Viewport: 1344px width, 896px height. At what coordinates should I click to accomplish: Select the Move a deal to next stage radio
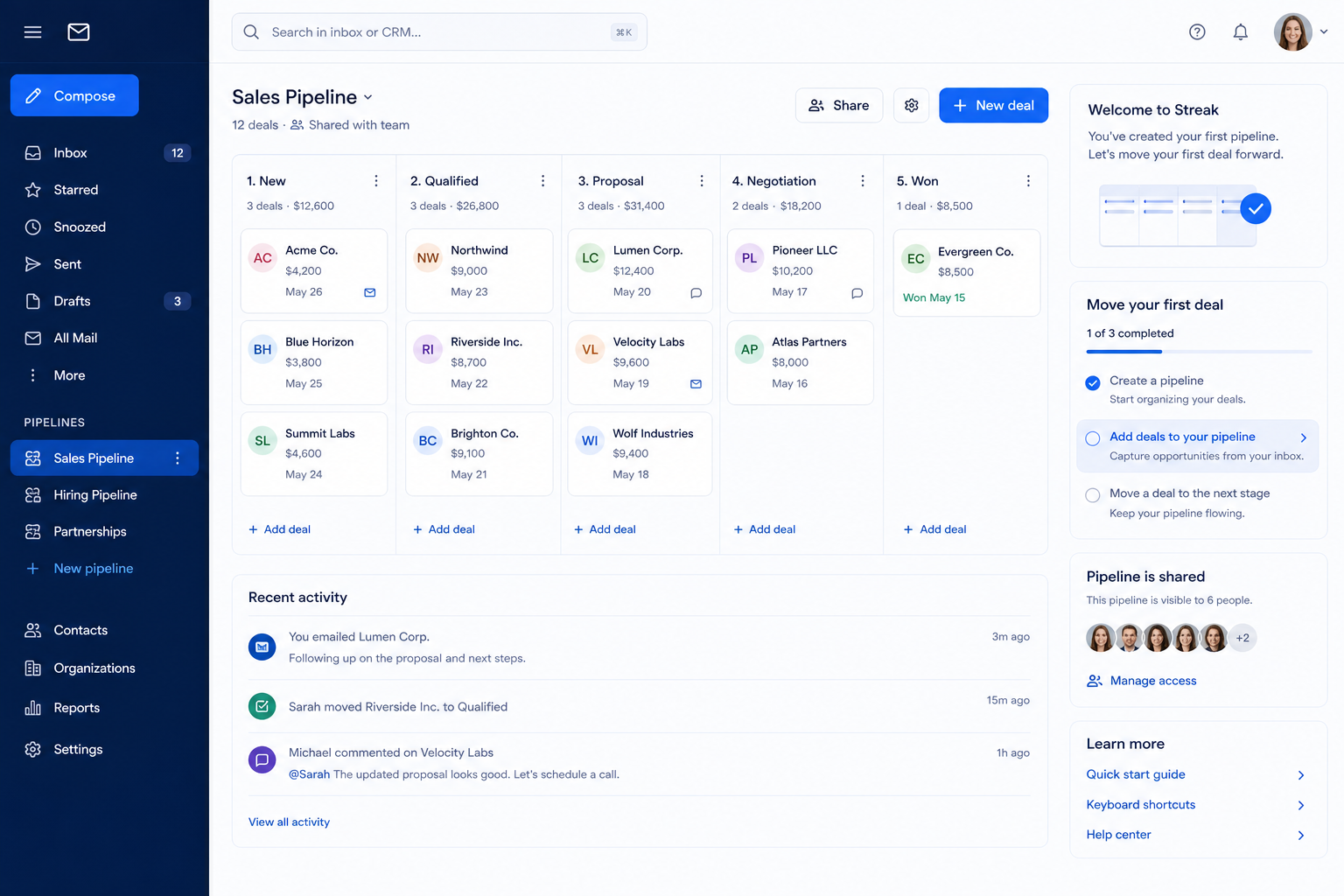[x=1093, y=495]
